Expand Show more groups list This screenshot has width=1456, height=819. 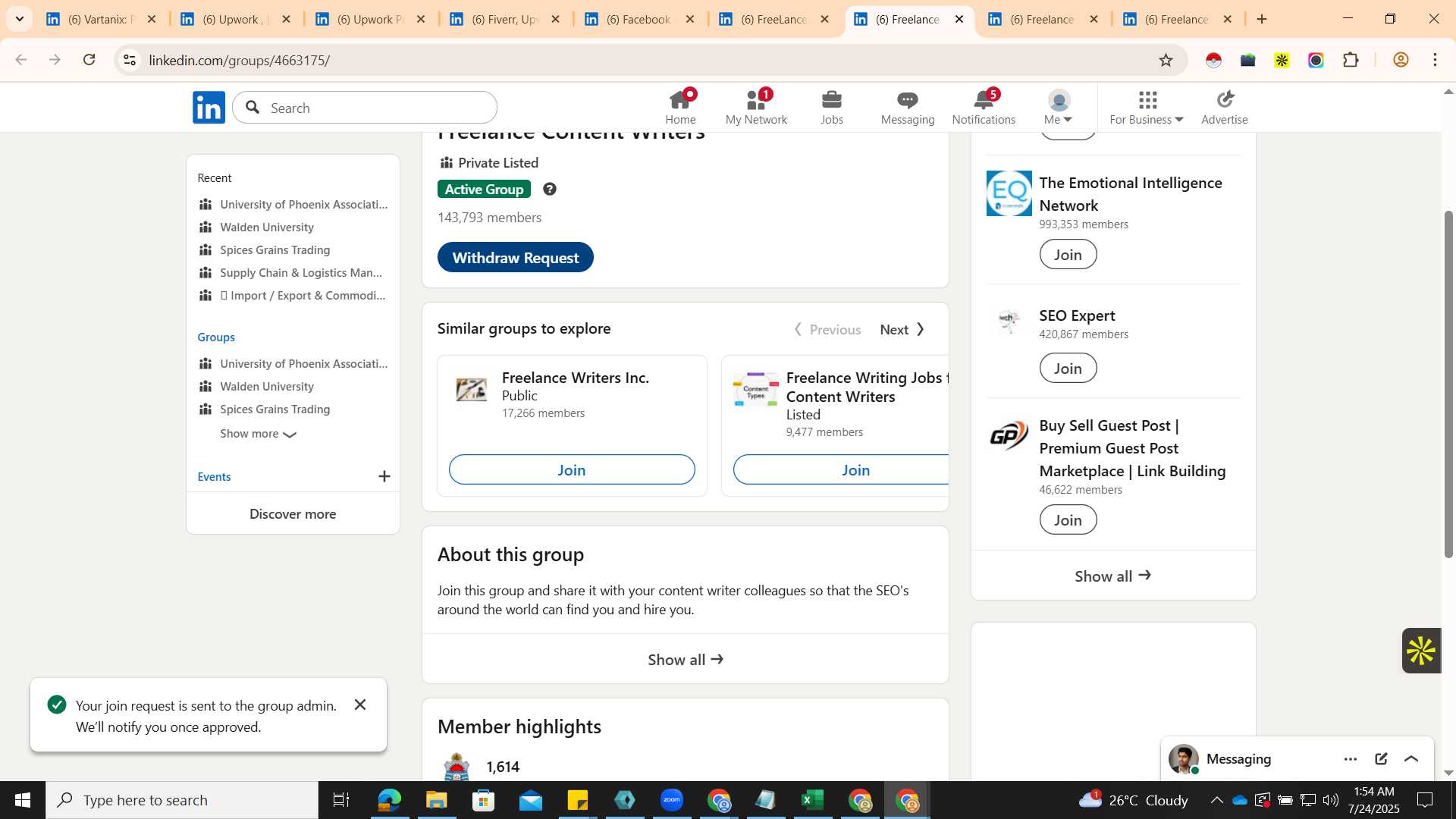pos(258,434)
